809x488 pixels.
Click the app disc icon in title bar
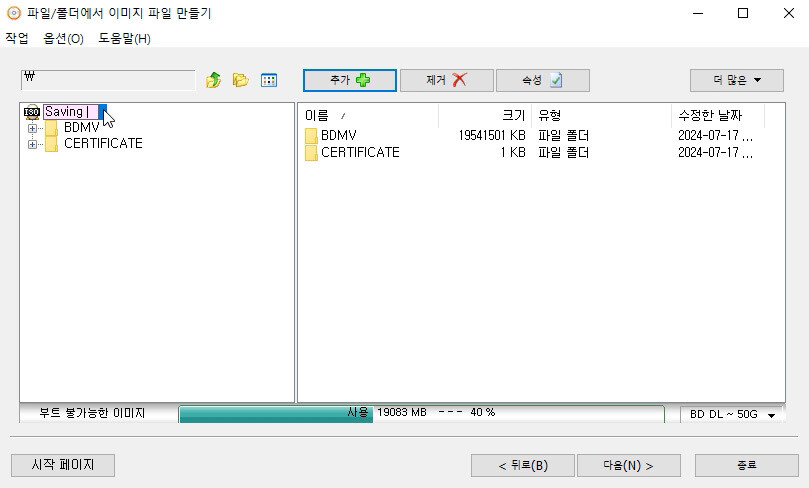14,13
